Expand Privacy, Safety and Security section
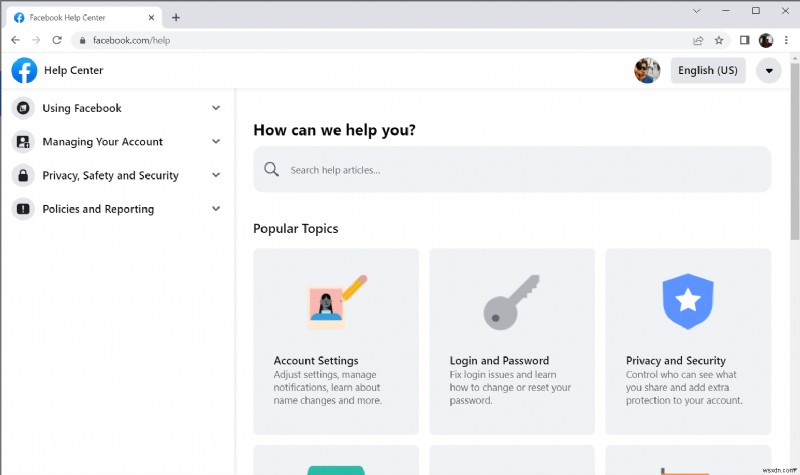The image size is (800, 475). [216, 175]
